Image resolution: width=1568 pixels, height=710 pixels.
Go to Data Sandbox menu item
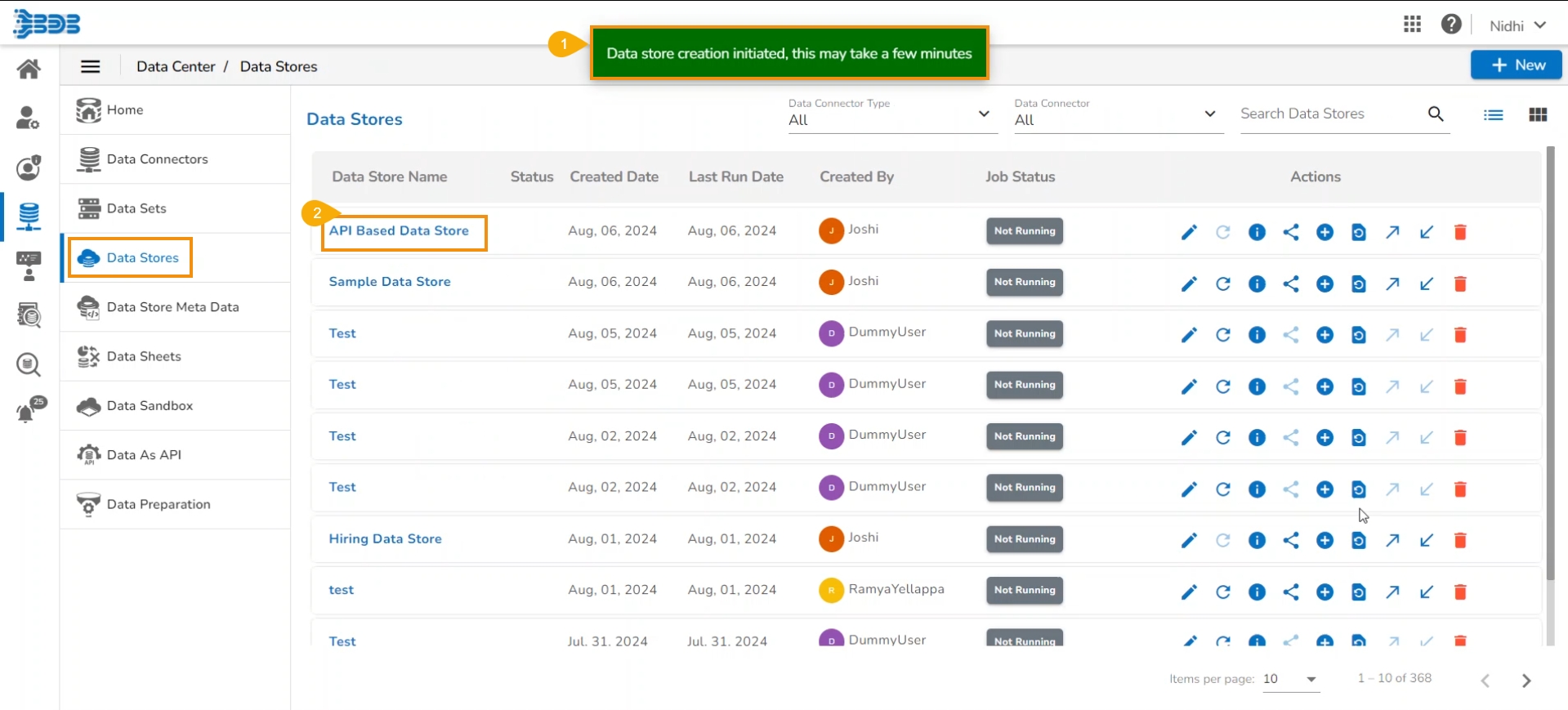150,406
